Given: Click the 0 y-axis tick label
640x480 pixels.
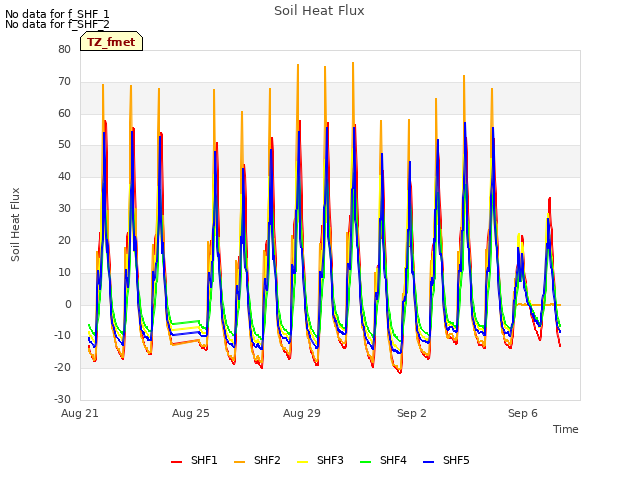Looking at the screenshot, I should (68, 304).
